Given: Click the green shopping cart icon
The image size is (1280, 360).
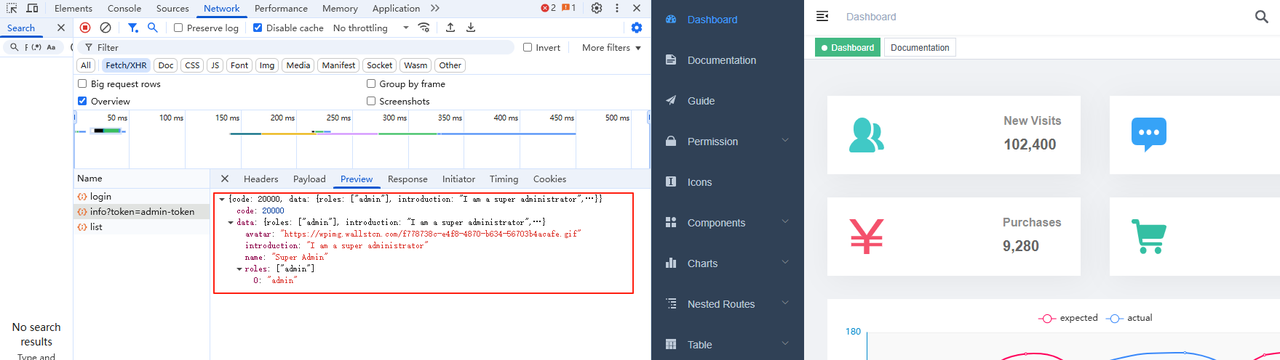Looking at the screenshot, I should pos(1149,236).
